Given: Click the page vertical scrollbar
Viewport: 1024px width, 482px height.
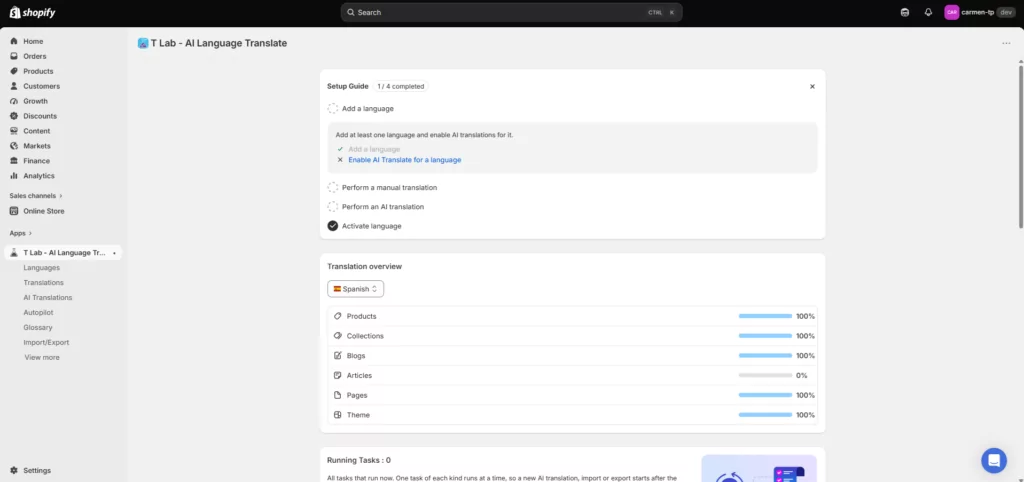Looking at the screenshot, I should [x=1021, y=145].
